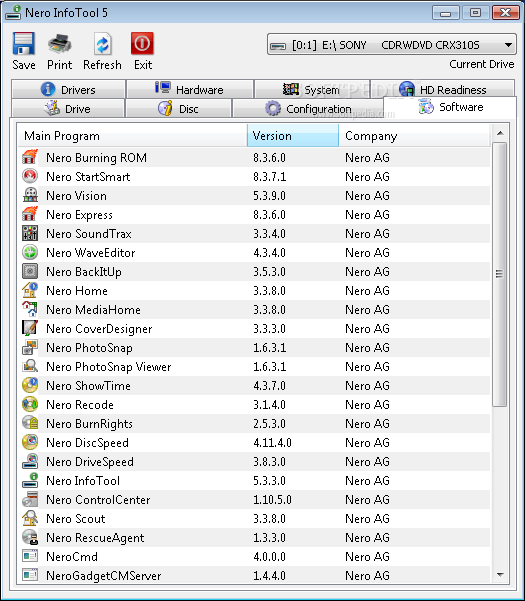Select the Nero Burning ROM program name
Viewport: 525px width, 601px height.
(96, 158)
